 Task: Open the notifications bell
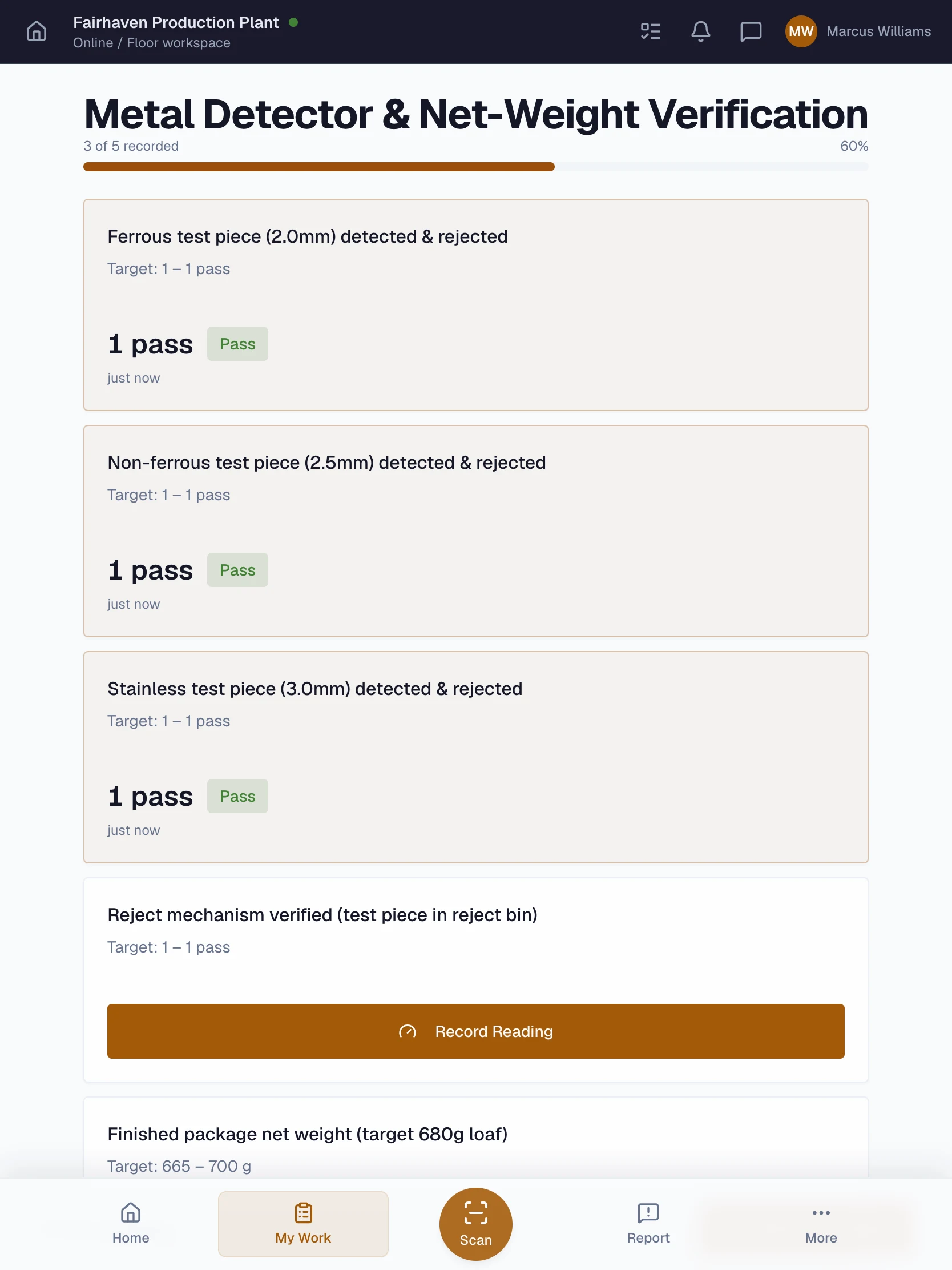coord(700,31)
